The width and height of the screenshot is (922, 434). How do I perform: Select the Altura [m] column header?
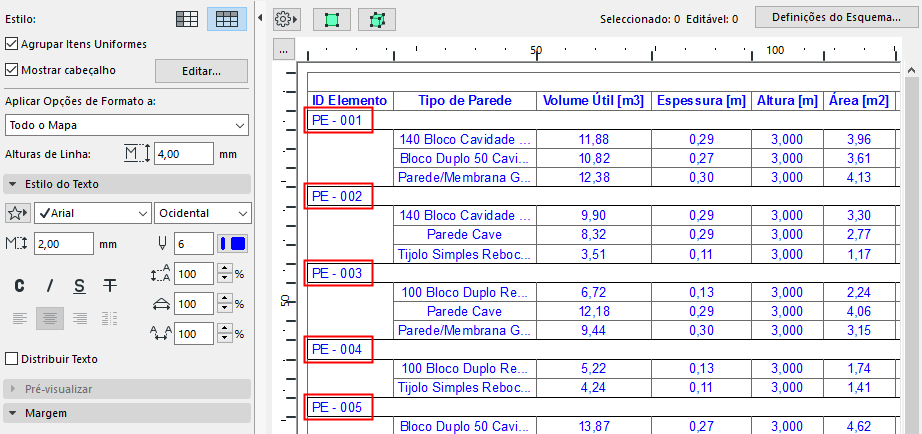787,101
